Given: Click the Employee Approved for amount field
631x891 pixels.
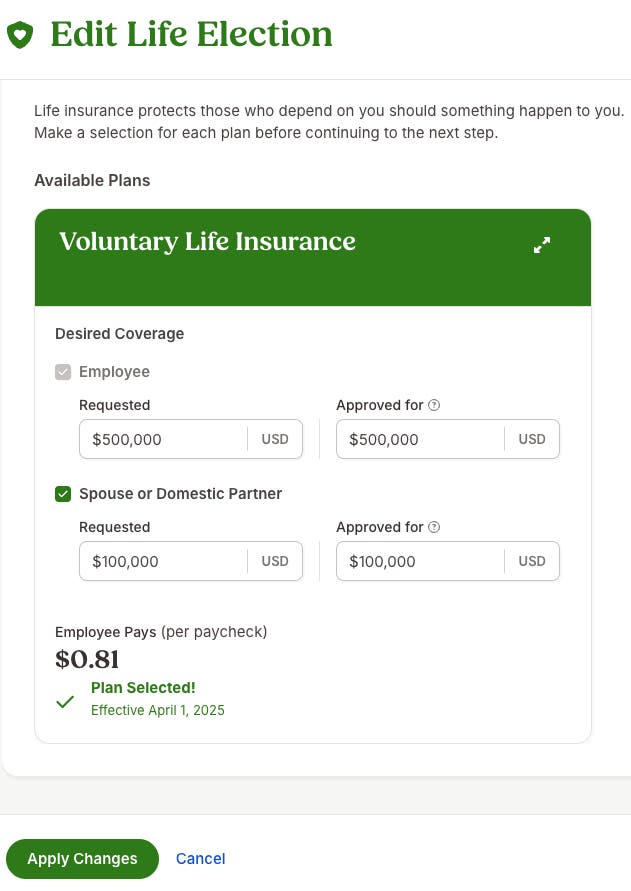Looking at the screenshot, I should [448, 439].
